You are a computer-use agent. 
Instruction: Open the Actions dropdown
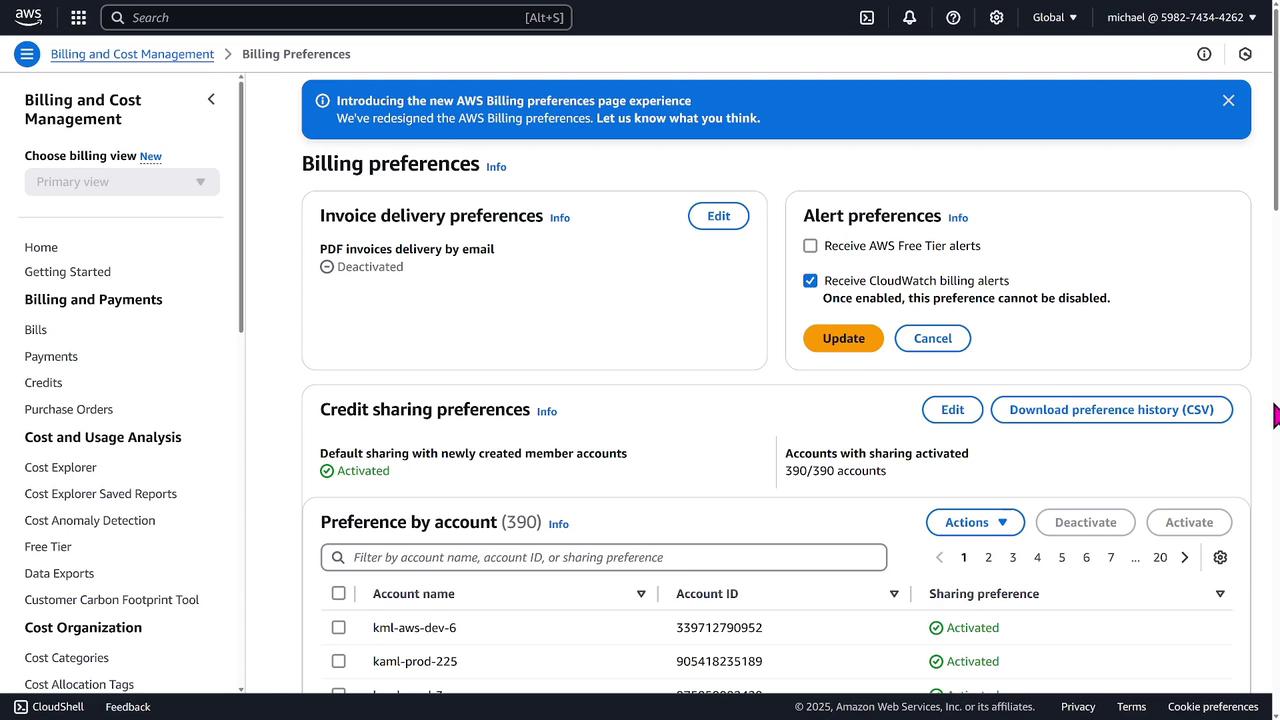pyautogui.click(x=975, y=522)
